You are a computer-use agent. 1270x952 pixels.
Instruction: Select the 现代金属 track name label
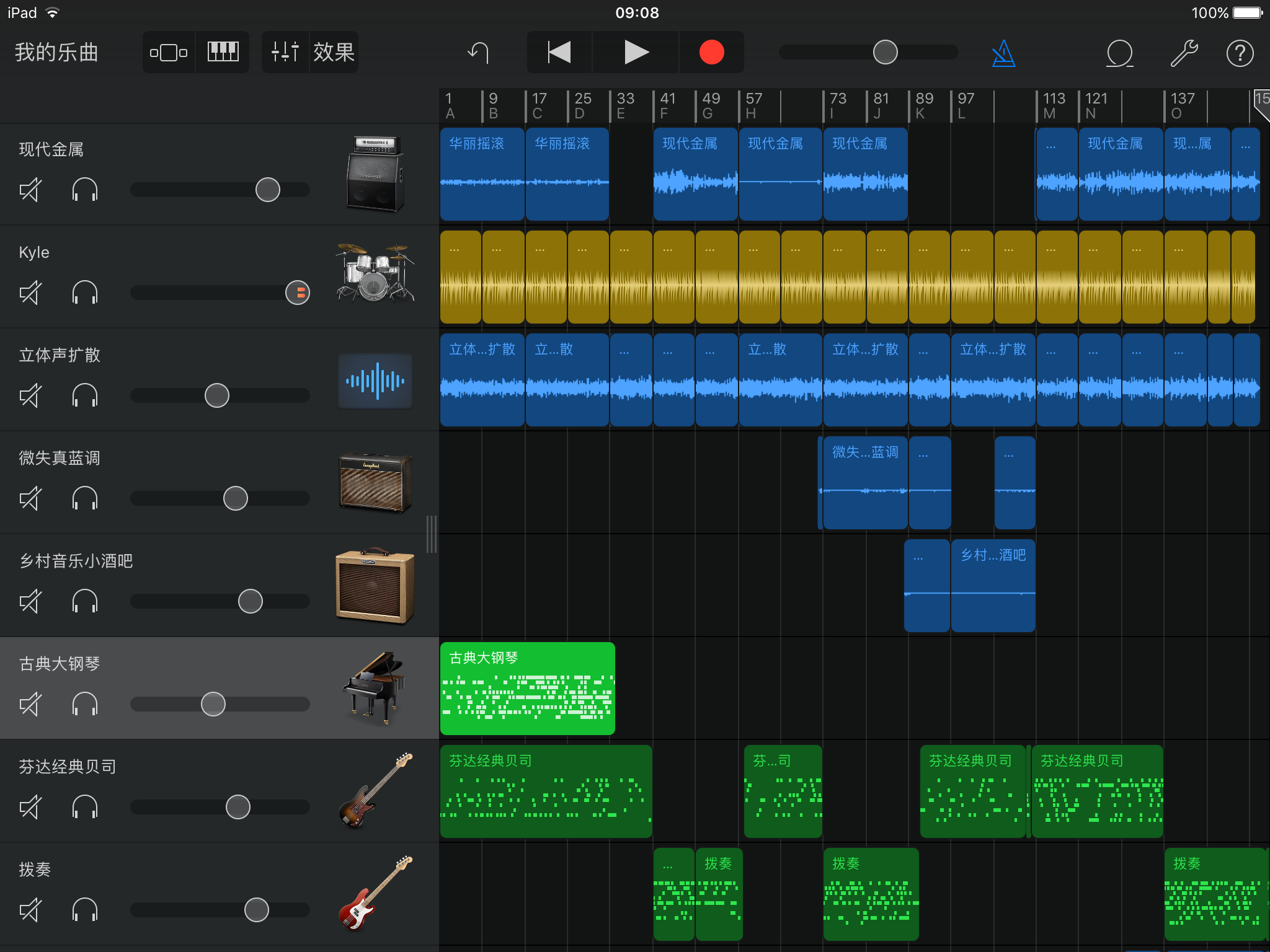(x=51, y=149)
